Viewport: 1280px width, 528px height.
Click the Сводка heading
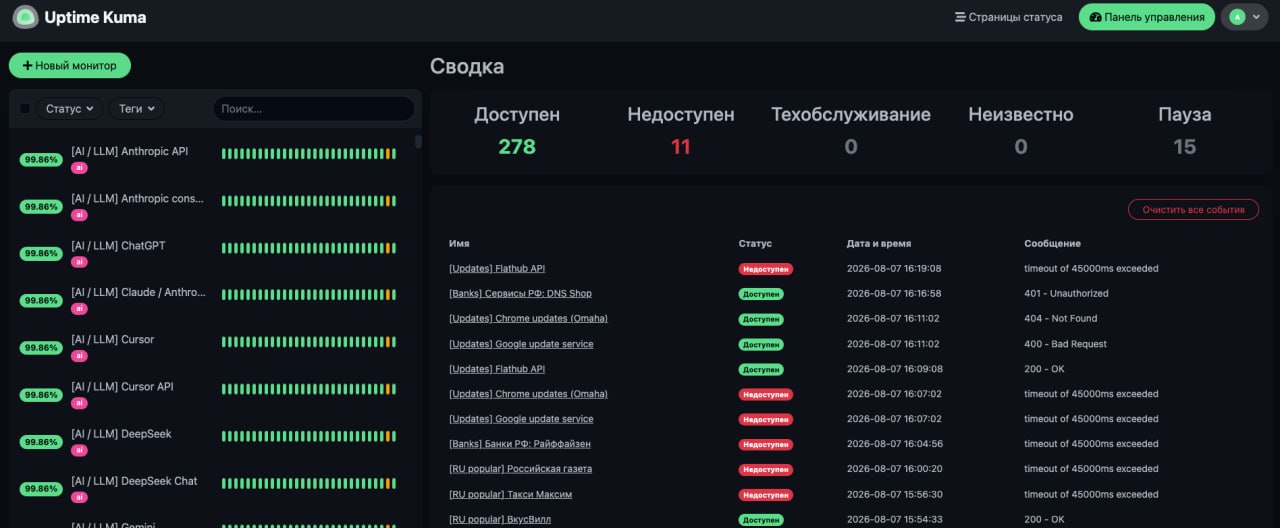click(x=467, y=67)
